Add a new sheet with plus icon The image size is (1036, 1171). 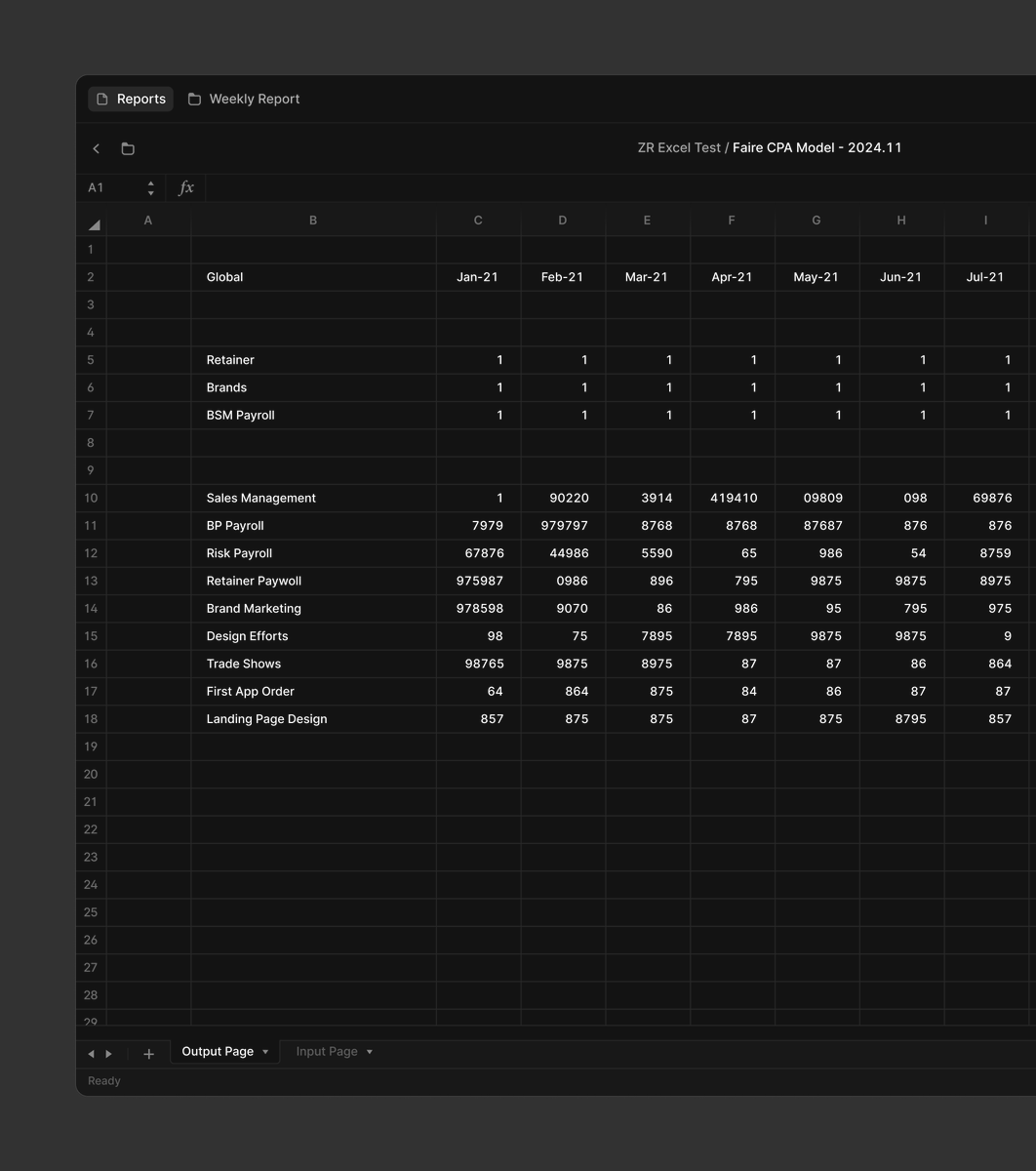[148, 1054]
